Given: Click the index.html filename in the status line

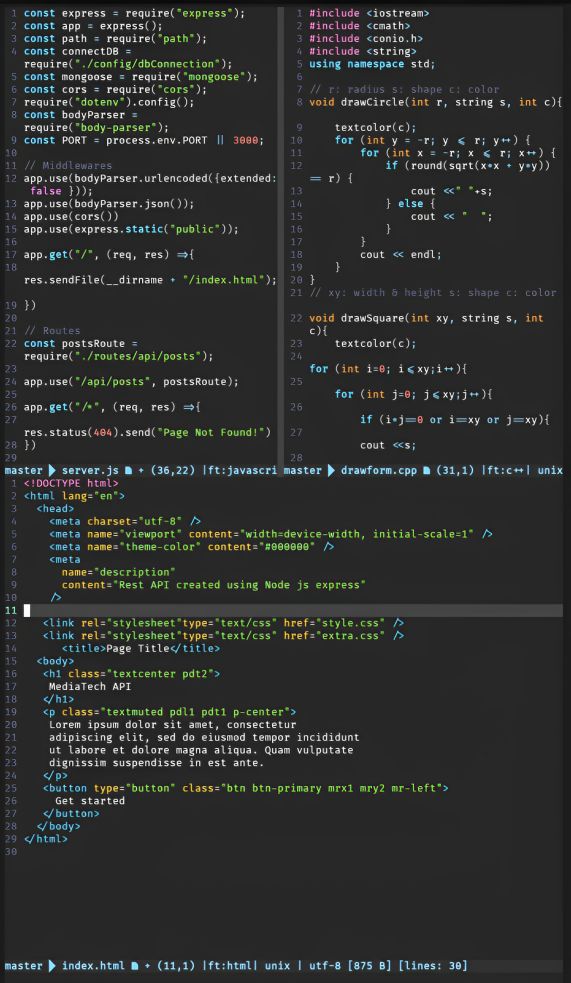Looking at the screenshot, I should point(93,965).
